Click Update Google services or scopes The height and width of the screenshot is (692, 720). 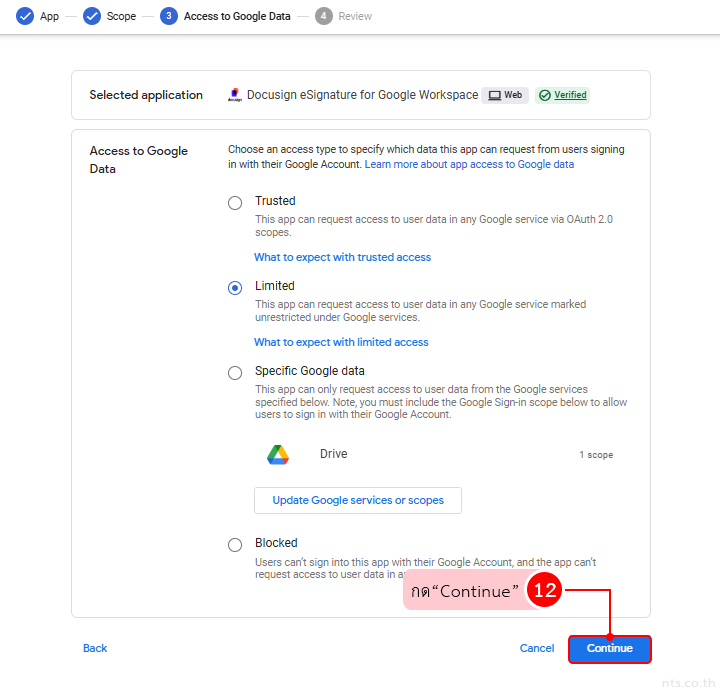click(x=358, y=500)
